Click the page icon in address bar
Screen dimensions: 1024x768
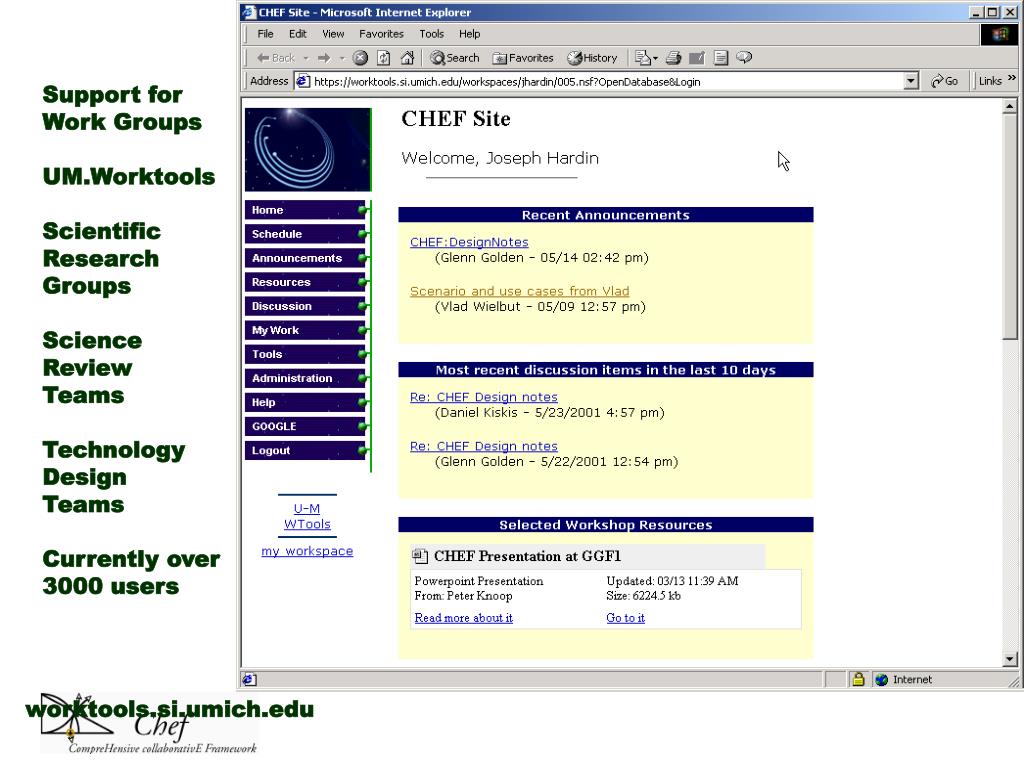coord(303,82)
